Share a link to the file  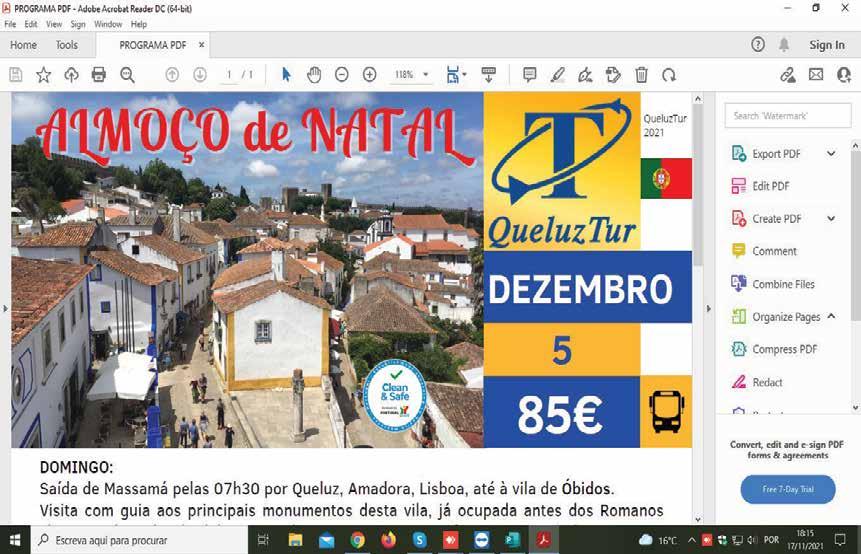coord(789,74)
